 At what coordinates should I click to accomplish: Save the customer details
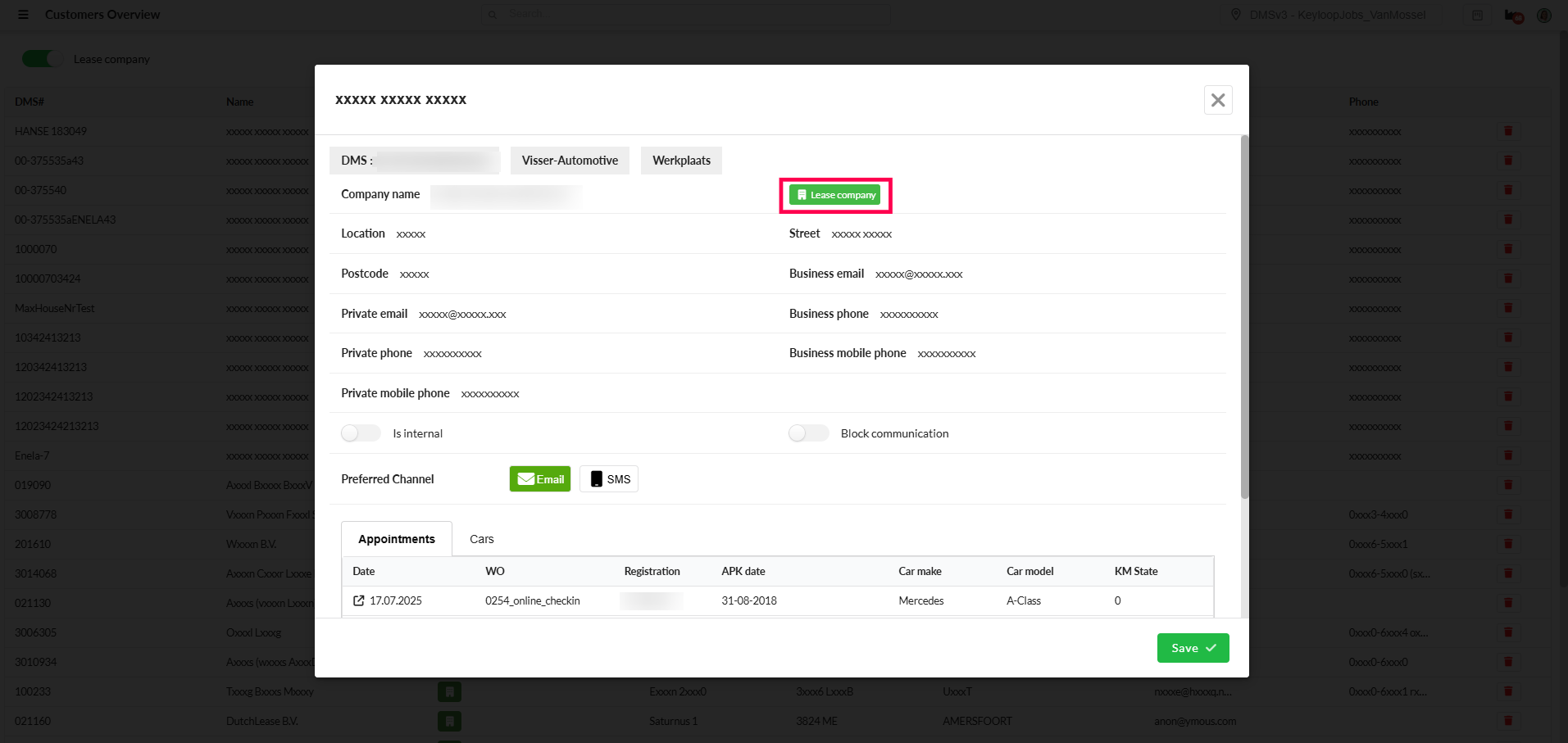[1193, 648]
